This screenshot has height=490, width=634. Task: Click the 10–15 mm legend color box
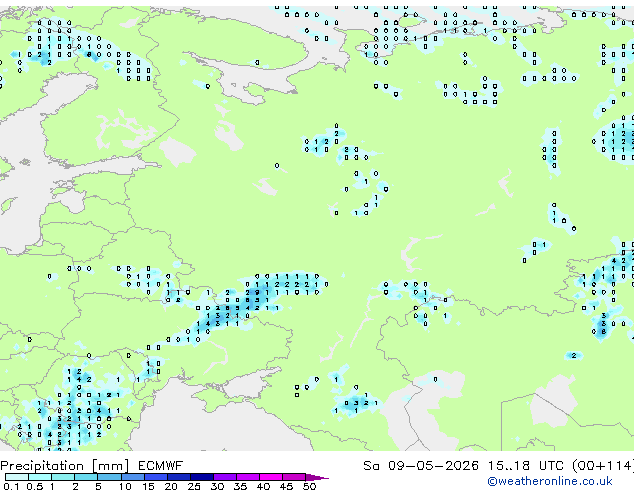132,477
